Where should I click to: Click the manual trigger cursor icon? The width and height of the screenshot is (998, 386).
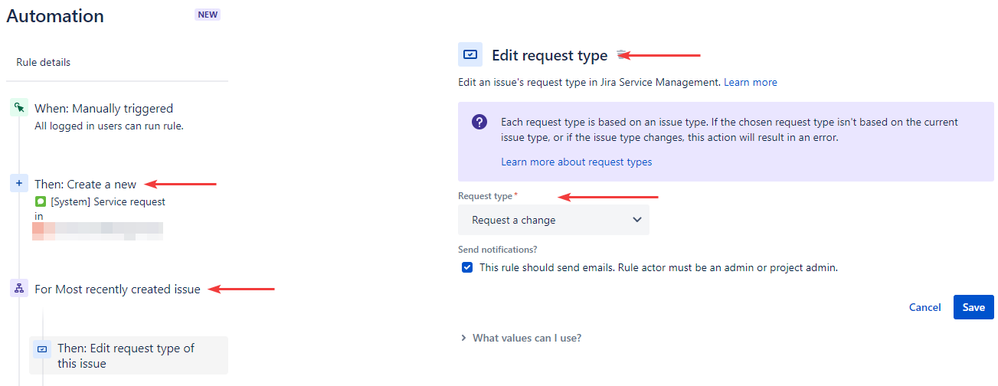coord(18,108)
